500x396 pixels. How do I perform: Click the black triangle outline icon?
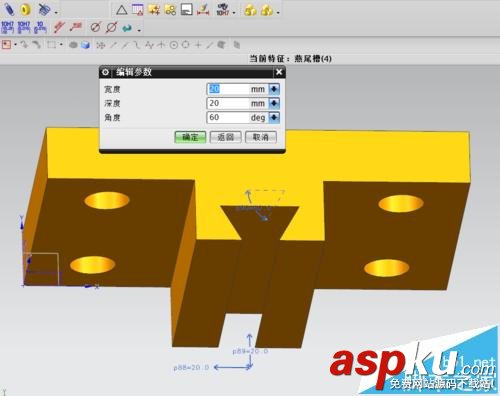coord(122,10)
